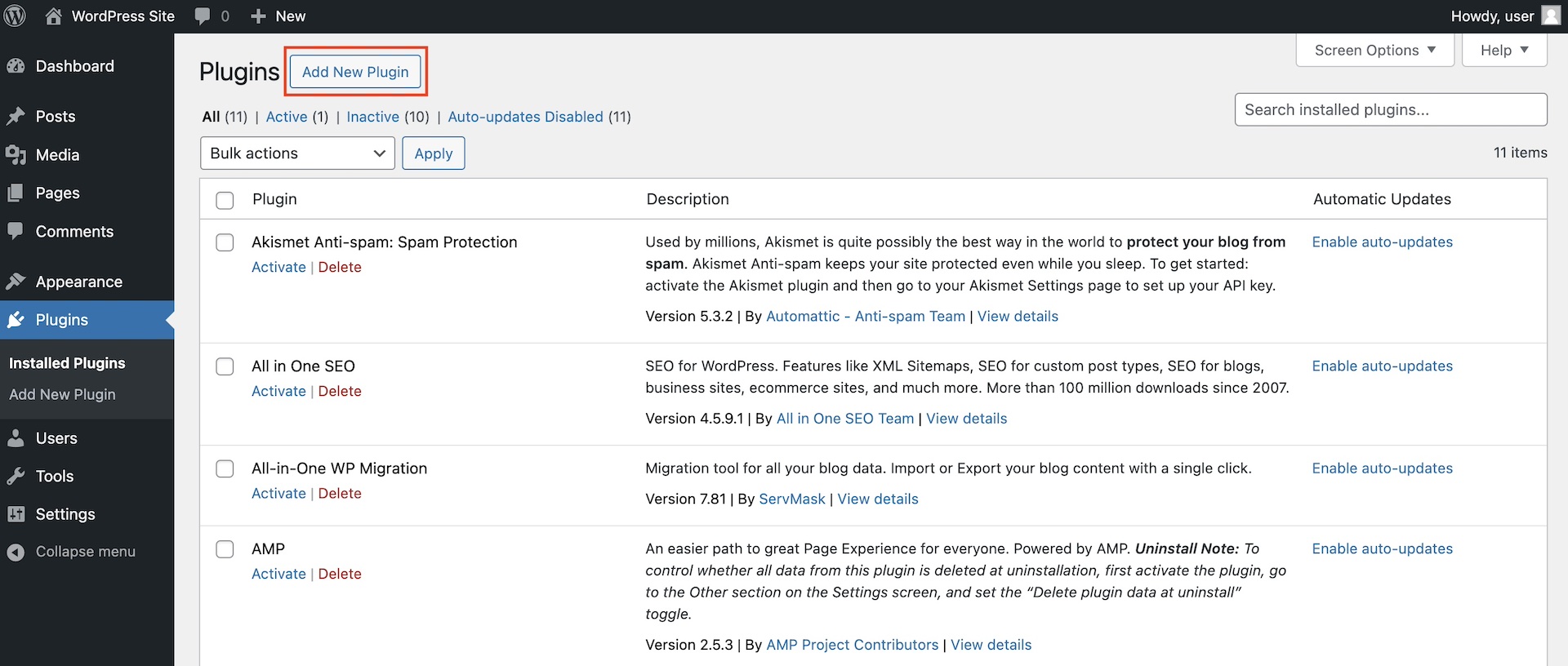
Task: Click the Search installed plugins field
Action: (x=1391, y=109)
